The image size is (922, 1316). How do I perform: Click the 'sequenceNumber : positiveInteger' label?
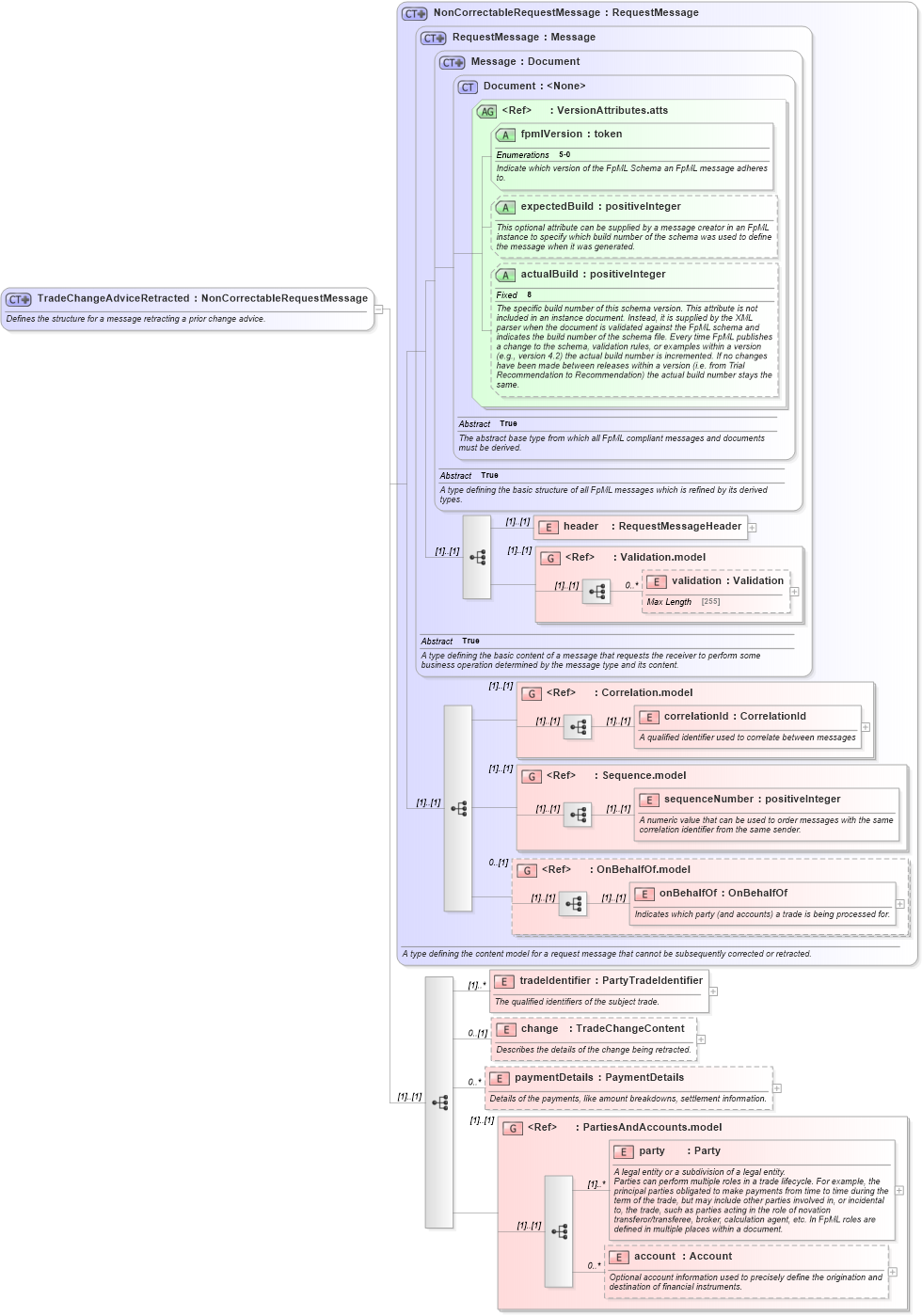coord(753,800)
